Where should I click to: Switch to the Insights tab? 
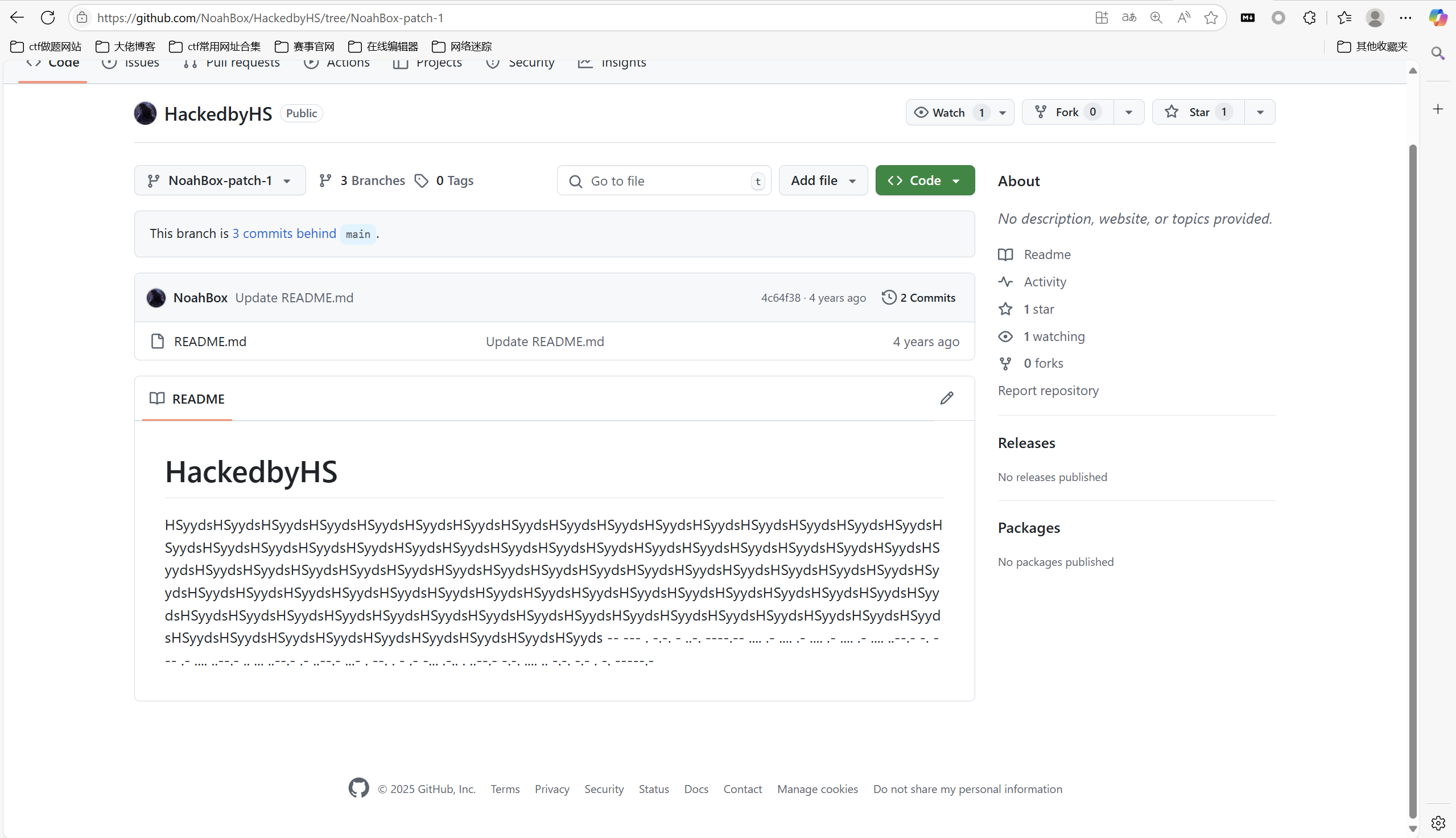pyautogui.click(x=612, y=63)
